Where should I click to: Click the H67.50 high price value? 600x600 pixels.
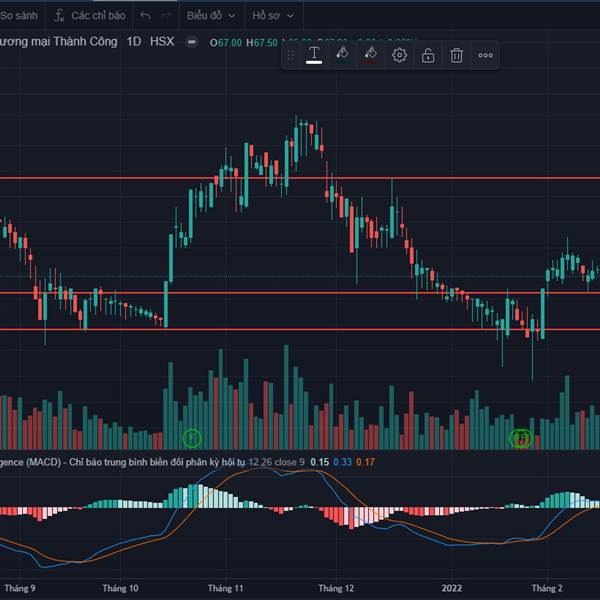[x=262, y=42]
